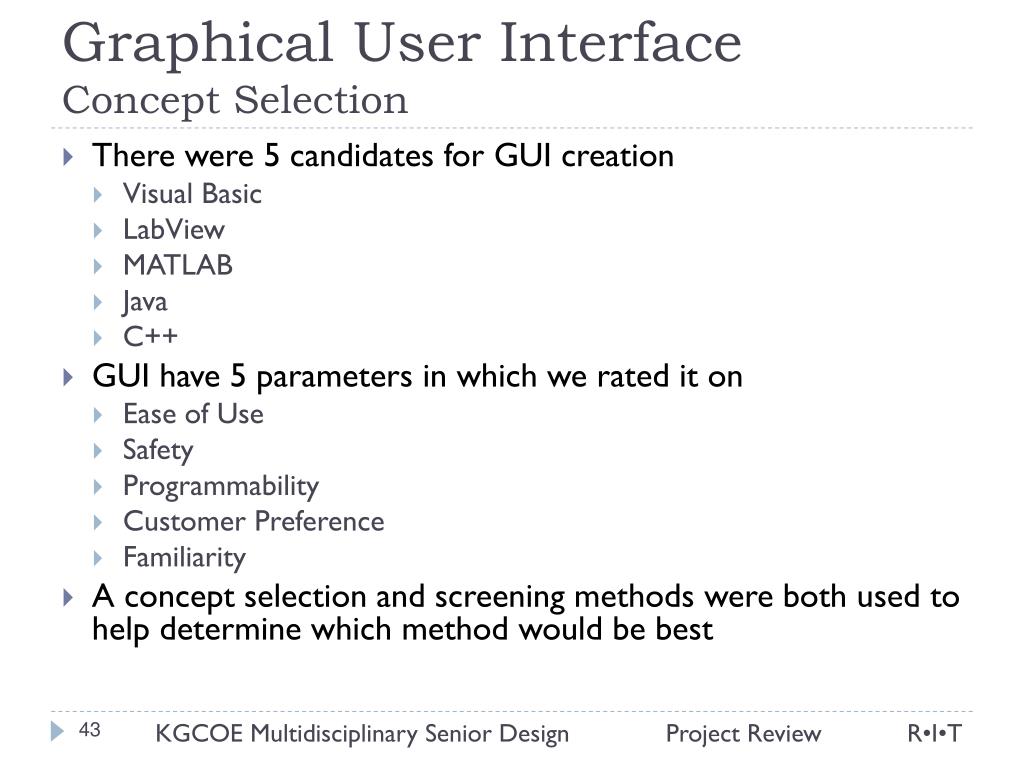Viewport: 1024px width, 768px height.
Task: Click the arrow bullet beside Java
Action: (99, 302)
